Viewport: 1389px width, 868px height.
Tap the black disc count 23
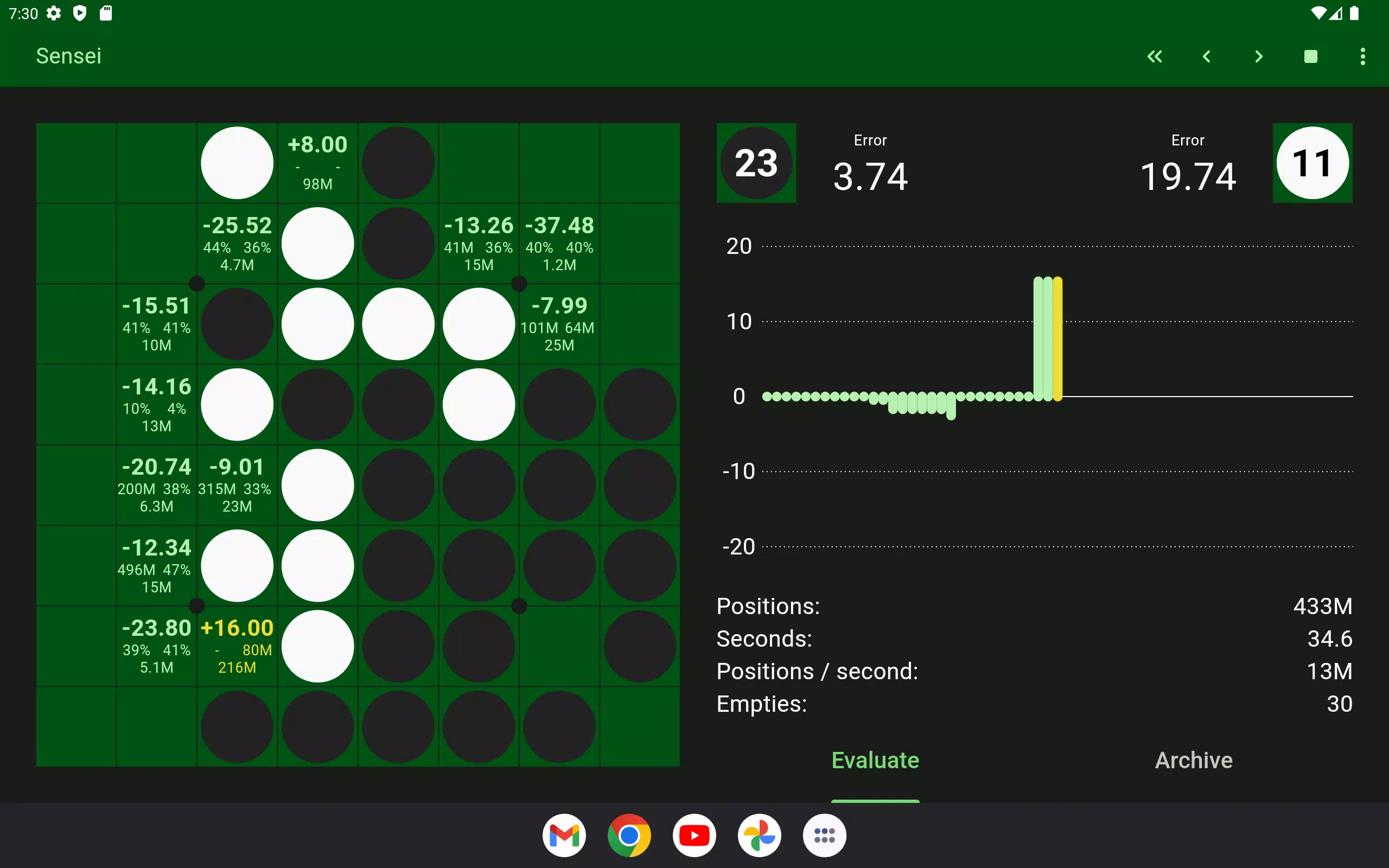pos(756,163)
